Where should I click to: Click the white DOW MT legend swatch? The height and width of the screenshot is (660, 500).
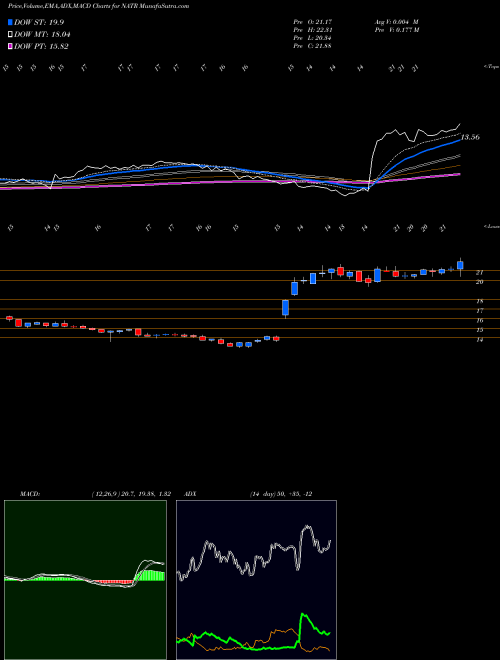click(10, 35)
